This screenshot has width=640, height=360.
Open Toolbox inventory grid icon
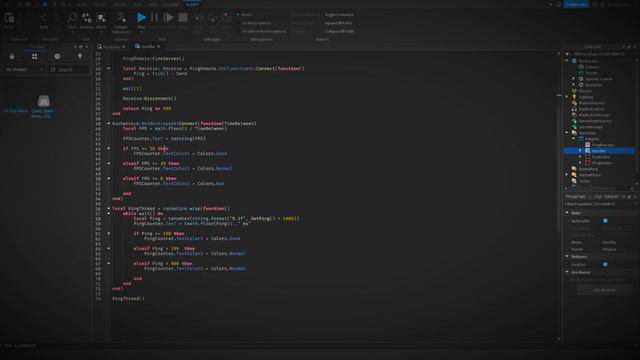click(x=34, y=56)
